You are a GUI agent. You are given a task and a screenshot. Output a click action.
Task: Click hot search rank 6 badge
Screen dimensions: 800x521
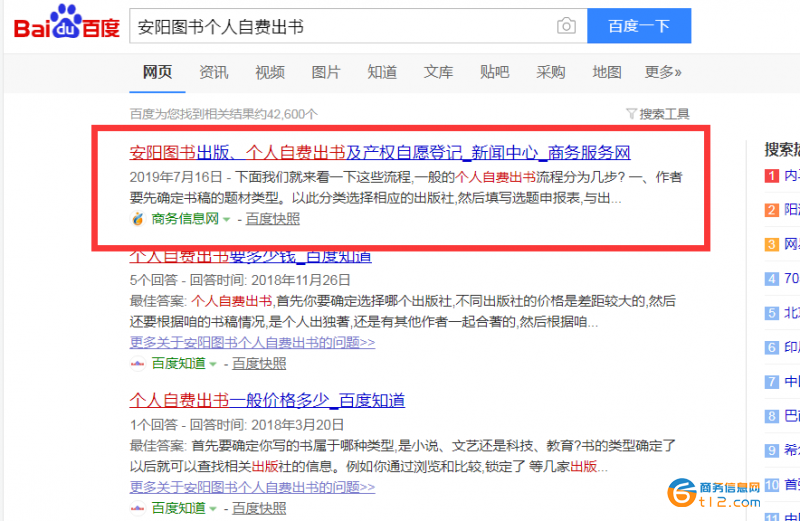(771, 348)
